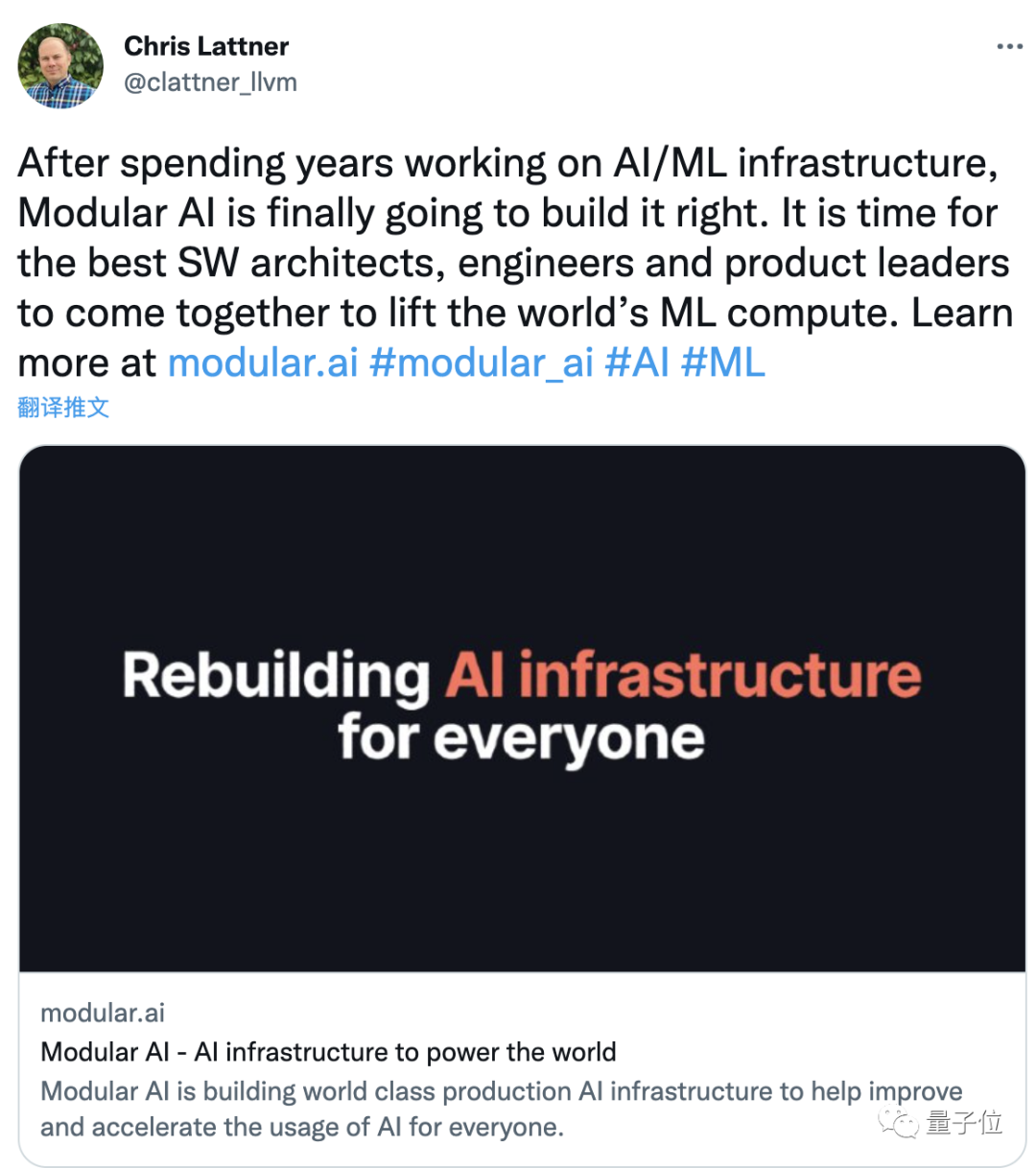Follow the modular.ai link in tweet text
The height and width of the screenshot is (1168, 1036).
(x=263, y=362)
